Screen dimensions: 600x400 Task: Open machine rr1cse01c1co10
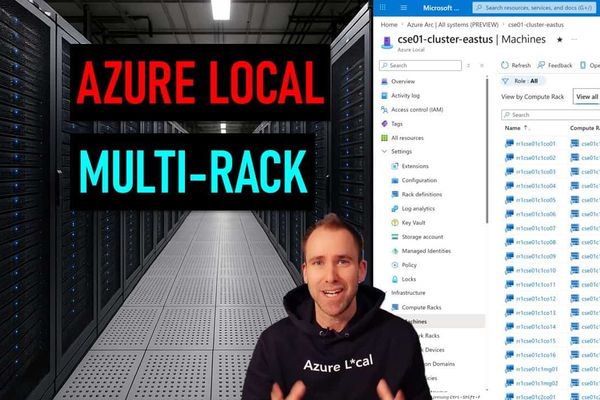(x=535, y=271)
